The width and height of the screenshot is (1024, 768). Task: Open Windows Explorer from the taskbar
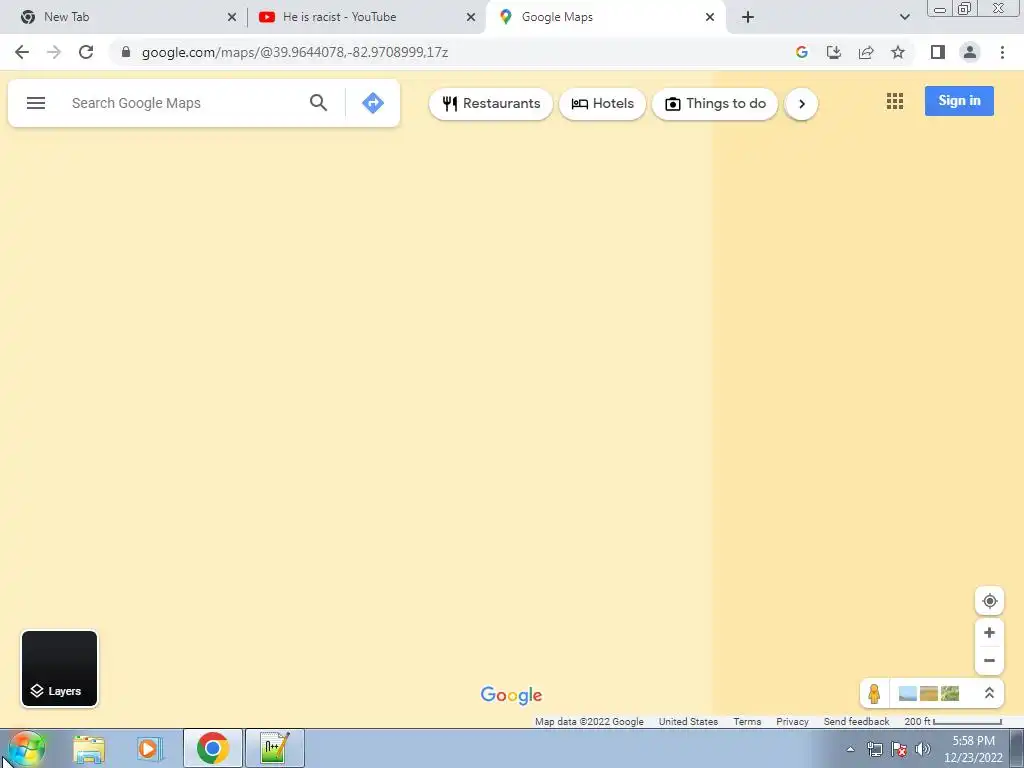point(89,748)
